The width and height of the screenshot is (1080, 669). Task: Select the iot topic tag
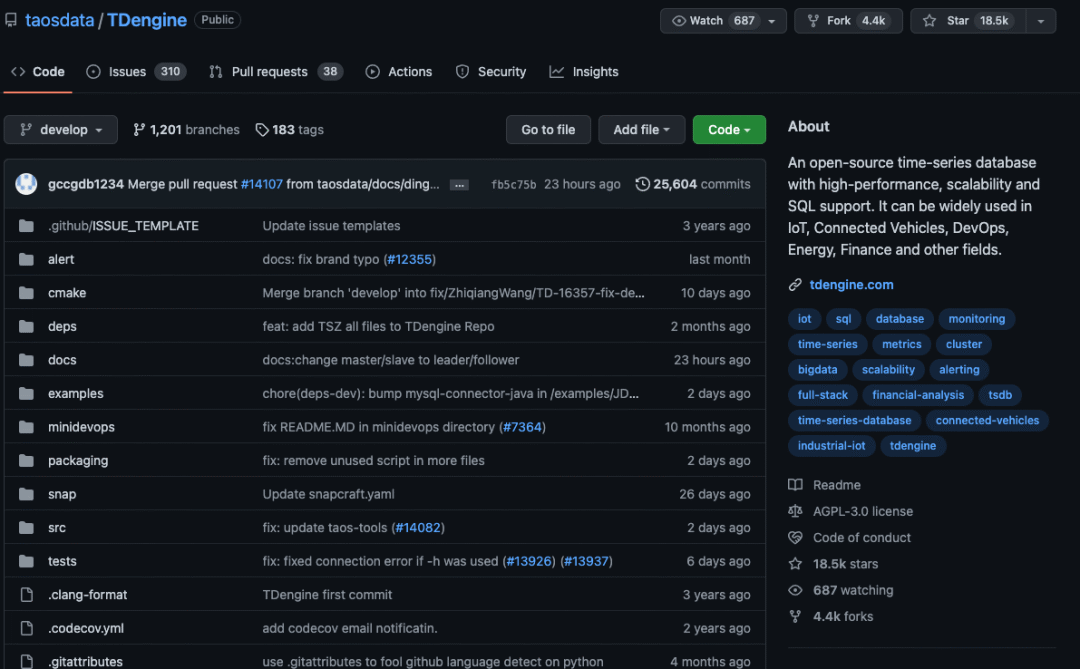pos(804,319)
